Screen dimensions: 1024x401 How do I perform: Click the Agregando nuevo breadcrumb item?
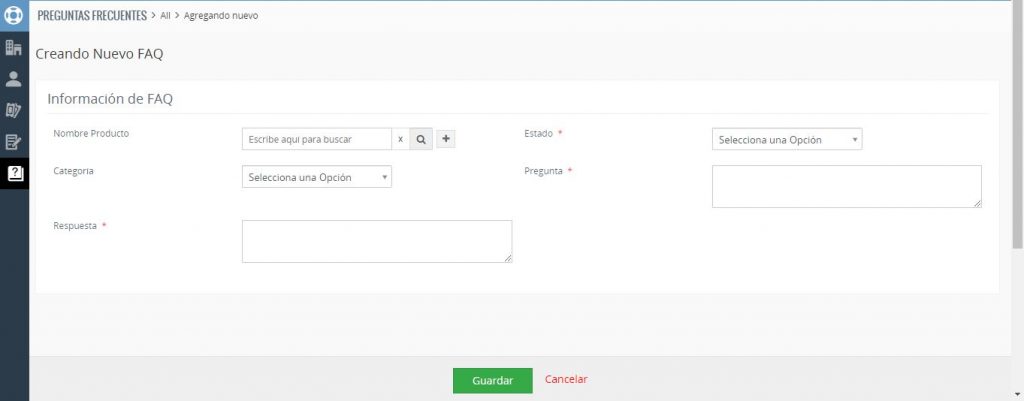point(222,16)
